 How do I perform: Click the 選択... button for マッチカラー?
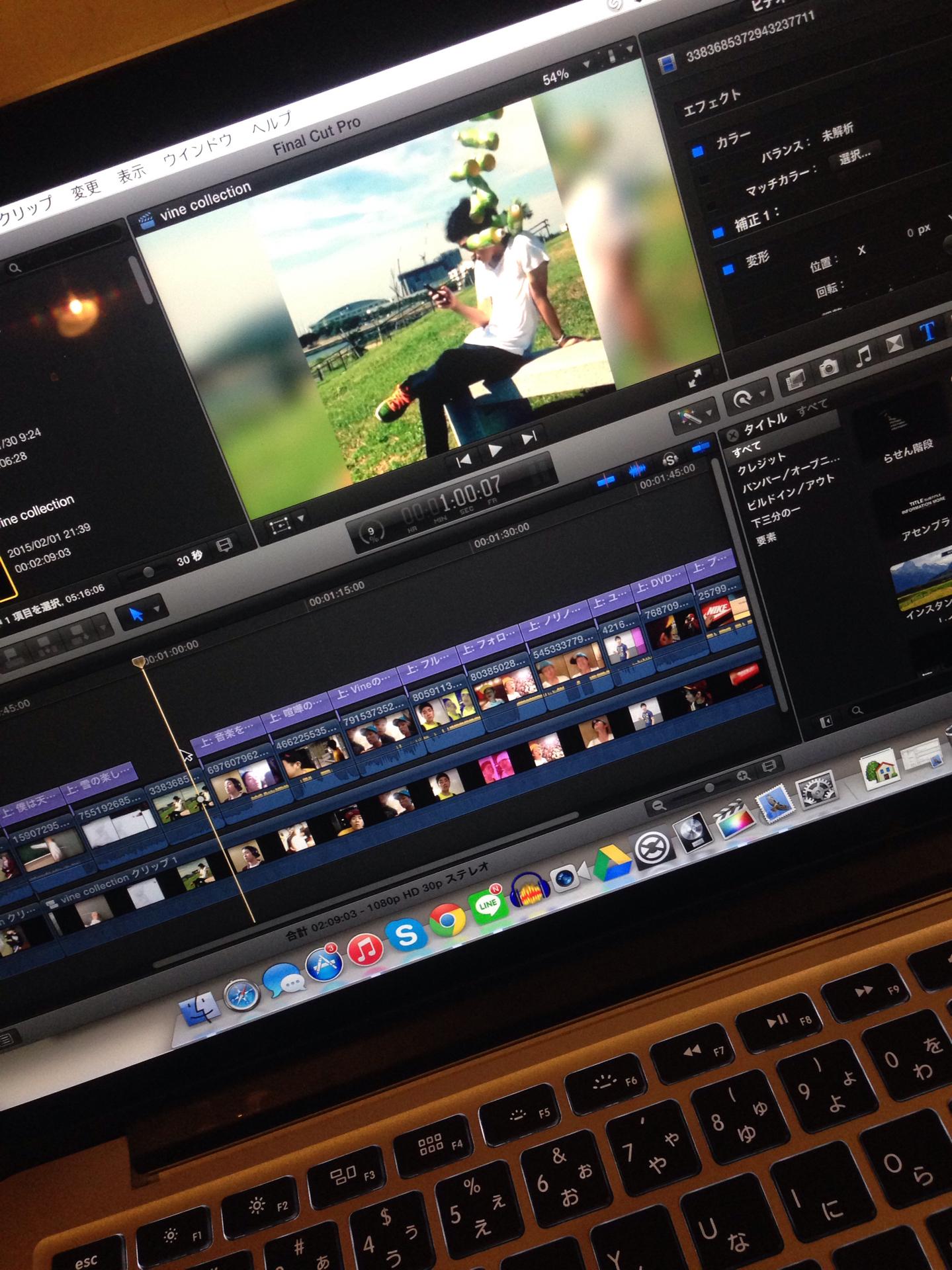tap(855, 155)
